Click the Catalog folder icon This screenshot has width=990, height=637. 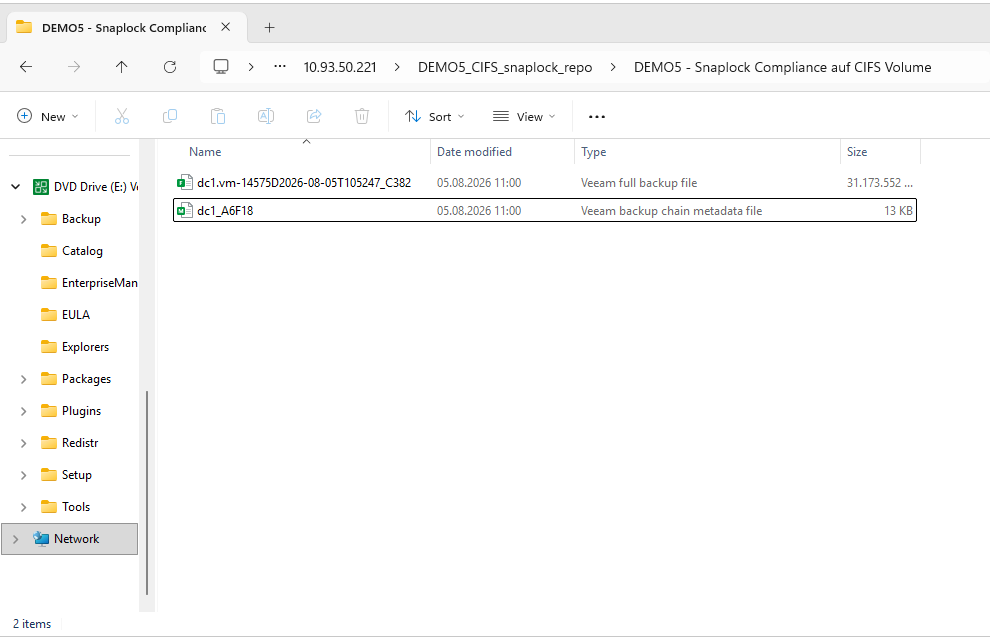click(x=49, y=251)
